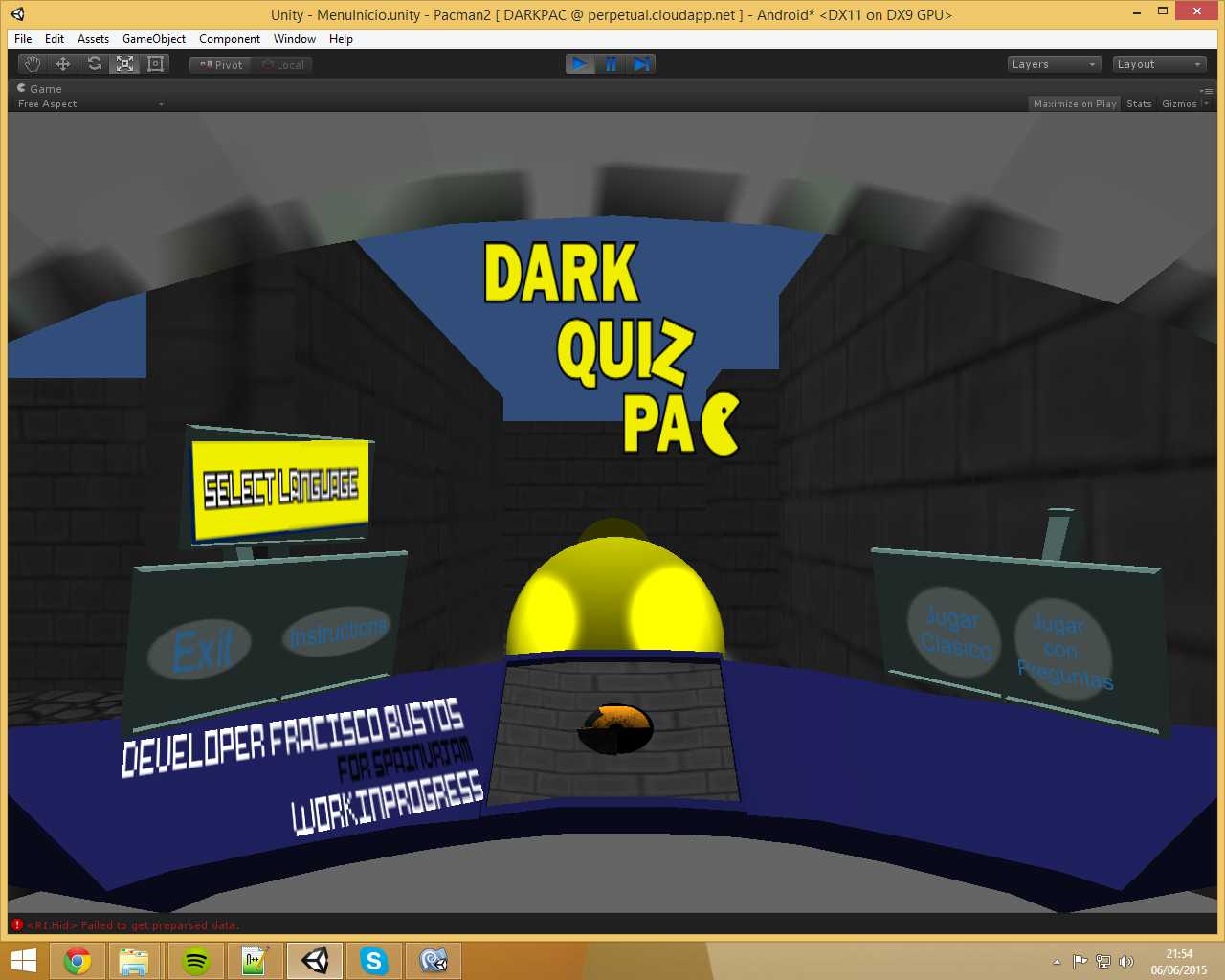Toggle Local handle rotation mode
Image resolution: width=1225 pixels, height=980 pixels.
(282, 65)
